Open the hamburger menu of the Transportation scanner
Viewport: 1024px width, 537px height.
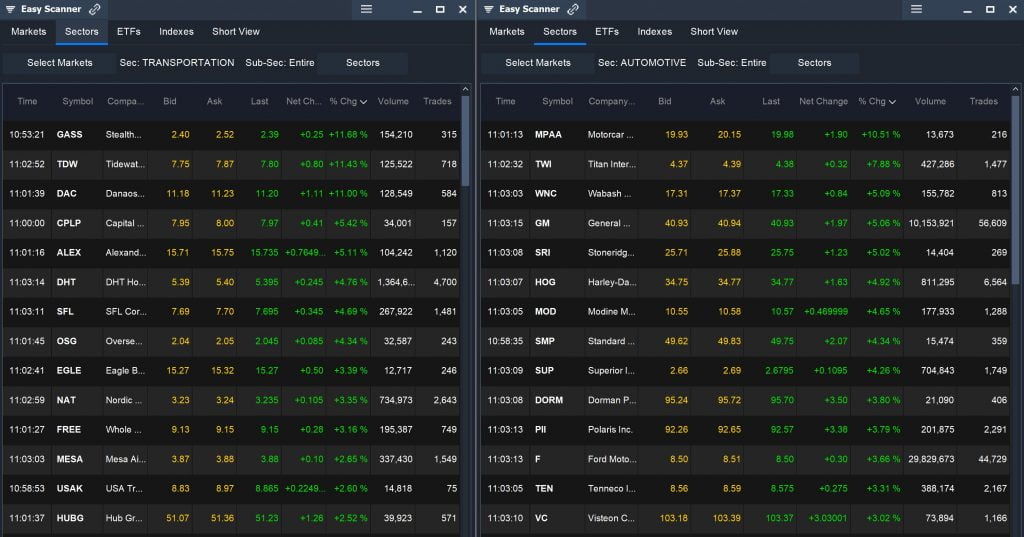point(366,9)
